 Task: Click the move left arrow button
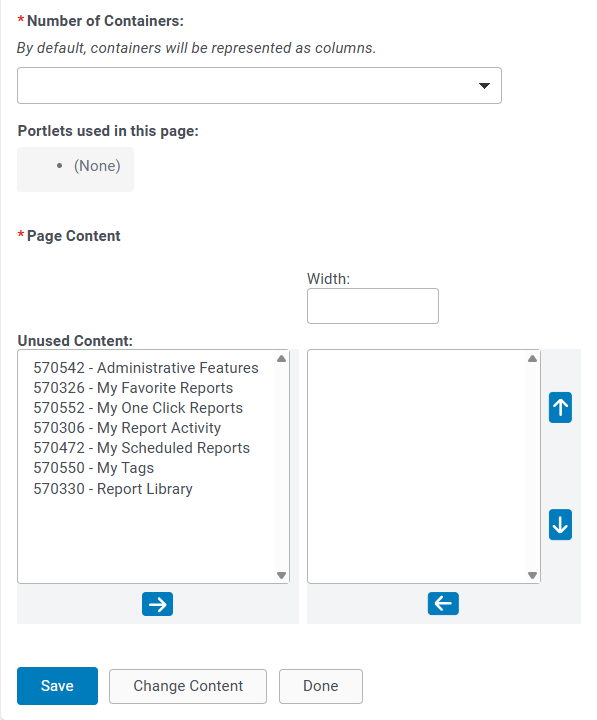(x=443, y=603)
